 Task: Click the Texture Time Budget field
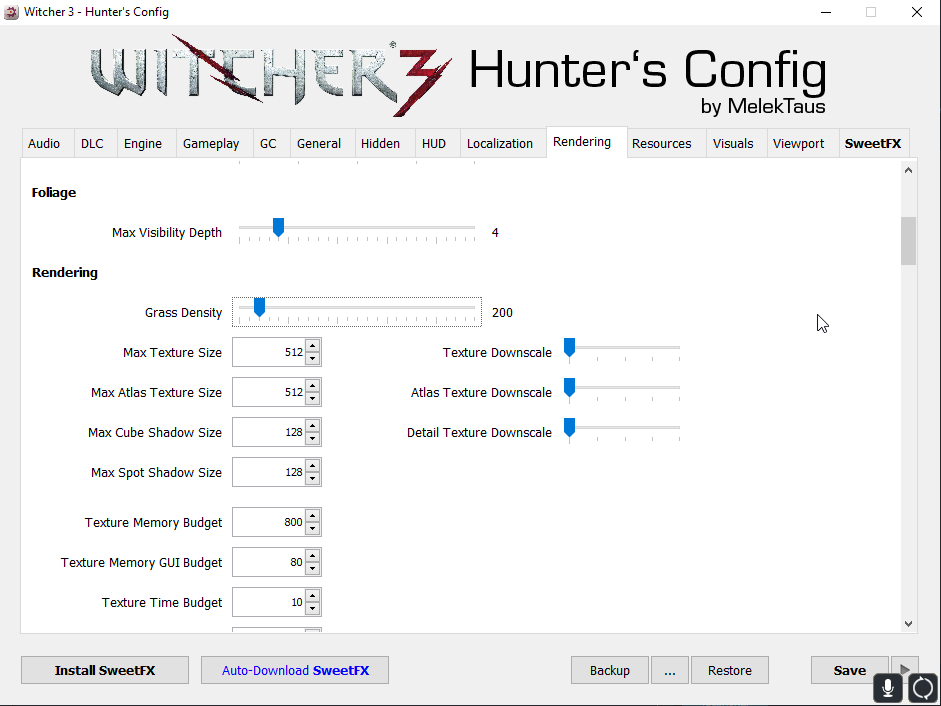tap(269, 602)
